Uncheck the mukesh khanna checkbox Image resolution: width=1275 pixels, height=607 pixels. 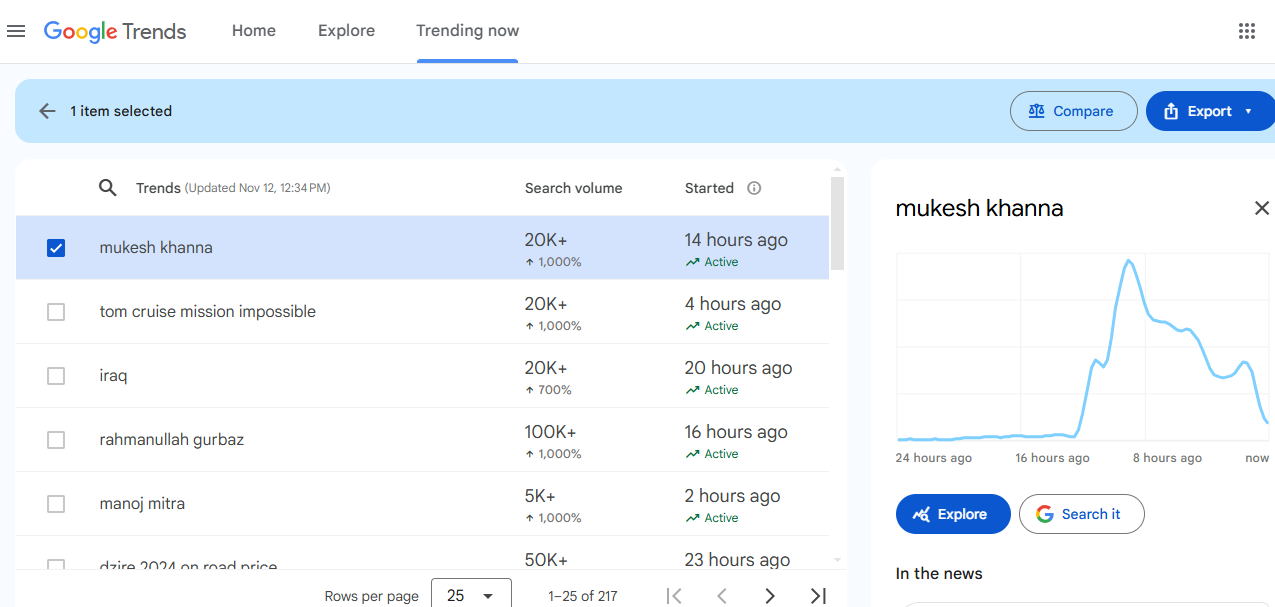coord(56,248)
